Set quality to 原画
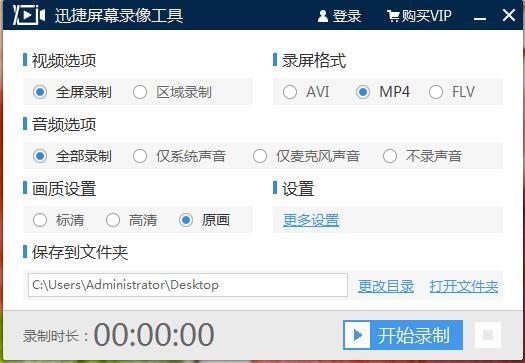This screenshot has width=525, height=363. [x=205, y=220]
